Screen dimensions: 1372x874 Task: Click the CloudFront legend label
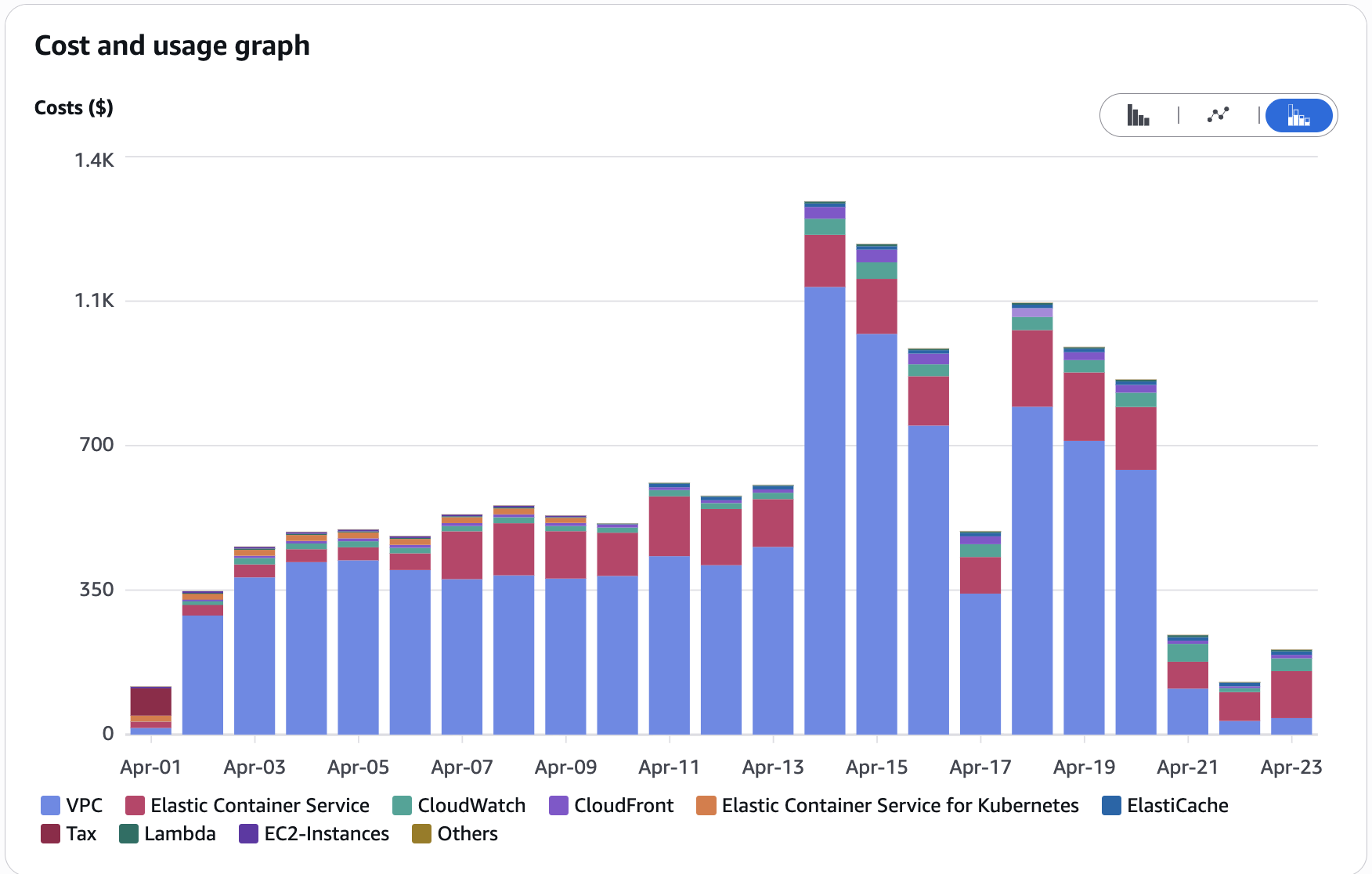(x=624, y=805)
